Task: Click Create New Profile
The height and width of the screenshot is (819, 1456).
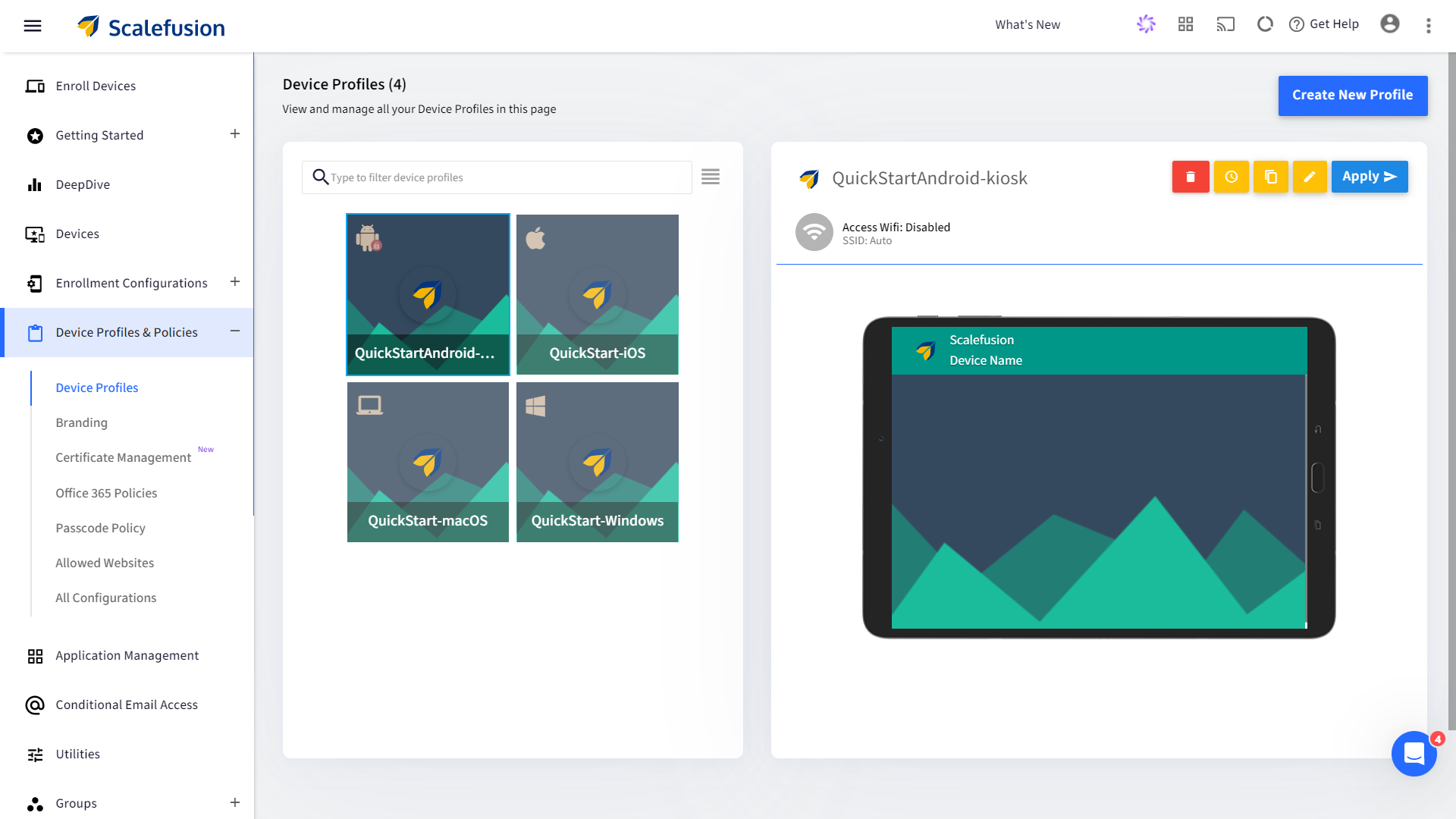Action: point(1352,96)
